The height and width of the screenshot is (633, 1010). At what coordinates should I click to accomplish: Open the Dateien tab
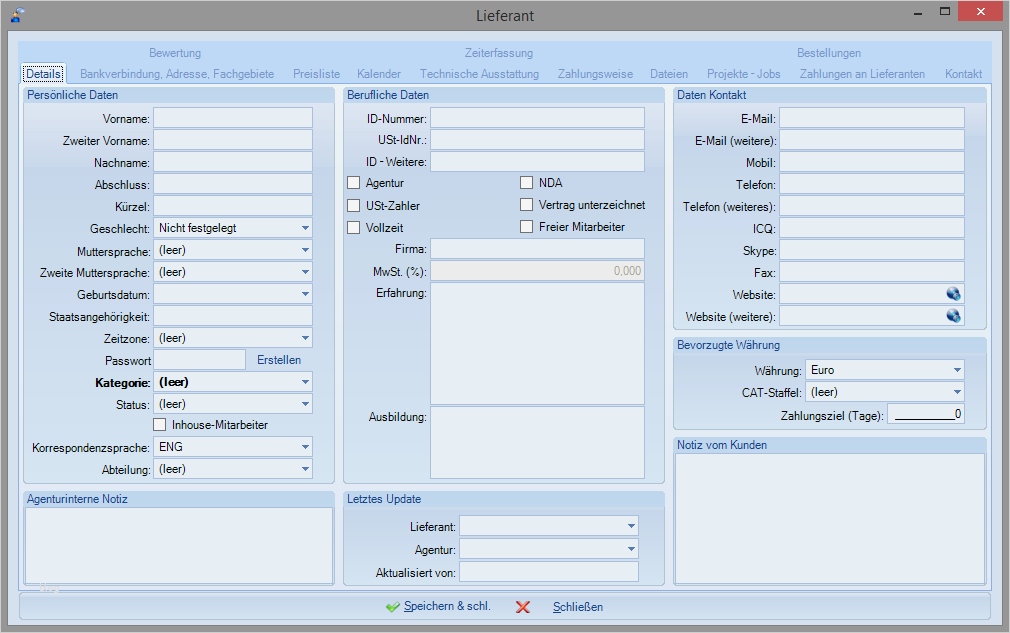pos(668,73)
